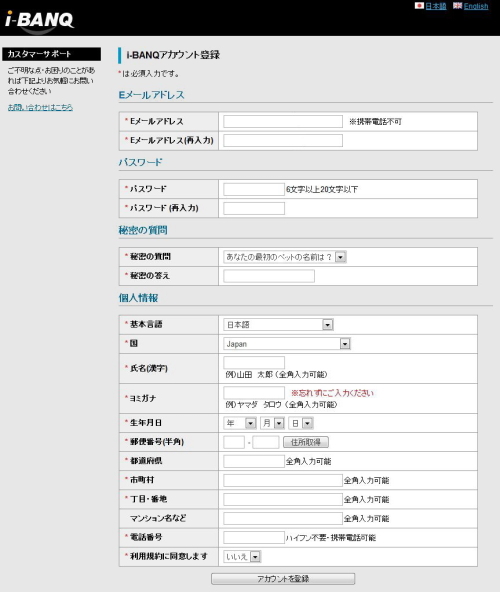Open the お問い合わせはこちら support link
The image size is (500, 592).
[40, 107]
